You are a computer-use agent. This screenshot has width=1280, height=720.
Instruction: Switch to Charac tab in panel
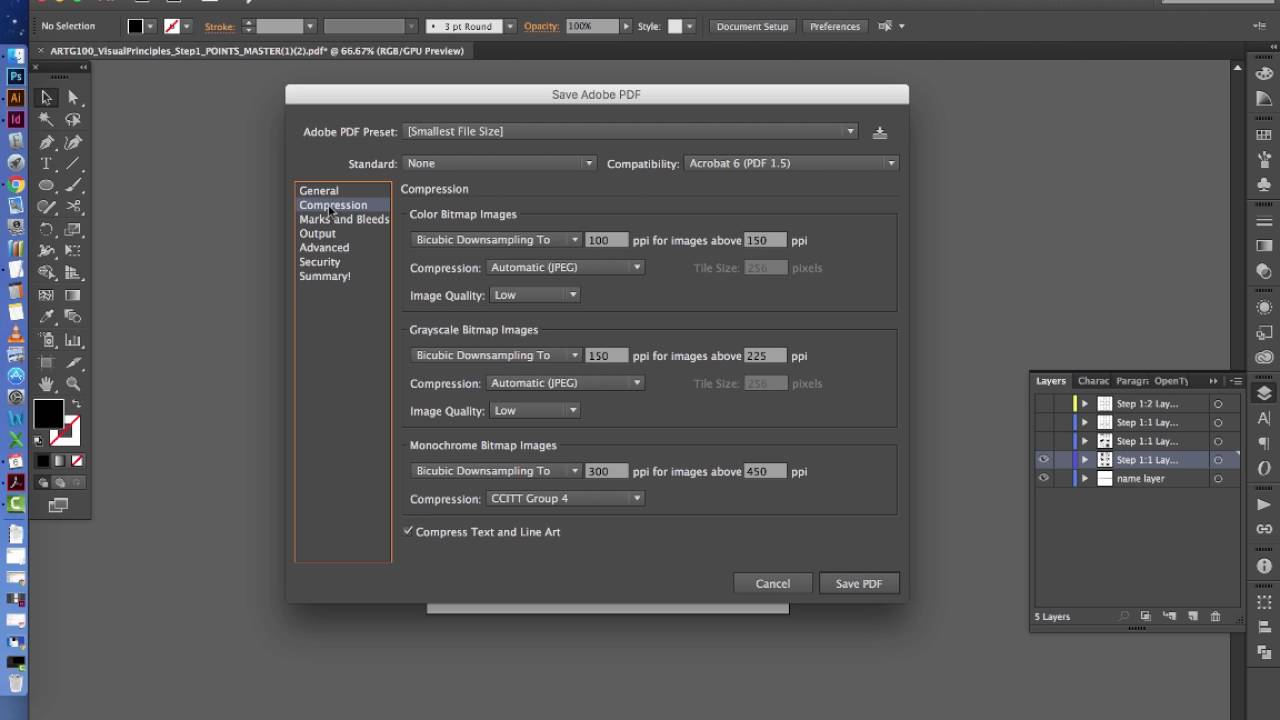coord(1093,381)
